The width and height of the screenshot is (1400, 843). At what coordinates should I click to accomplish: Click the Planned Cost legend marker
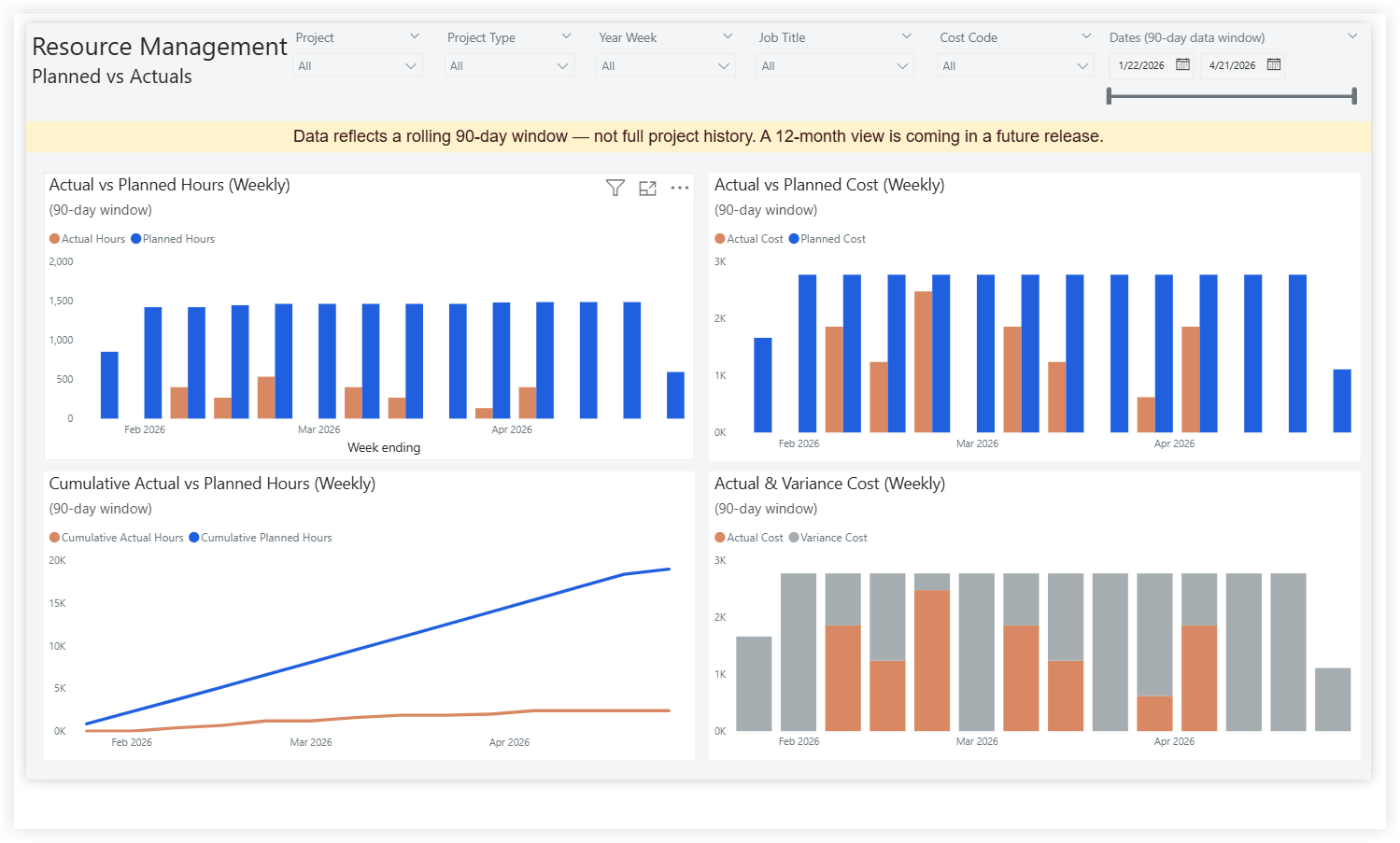[x=794, y=238]
